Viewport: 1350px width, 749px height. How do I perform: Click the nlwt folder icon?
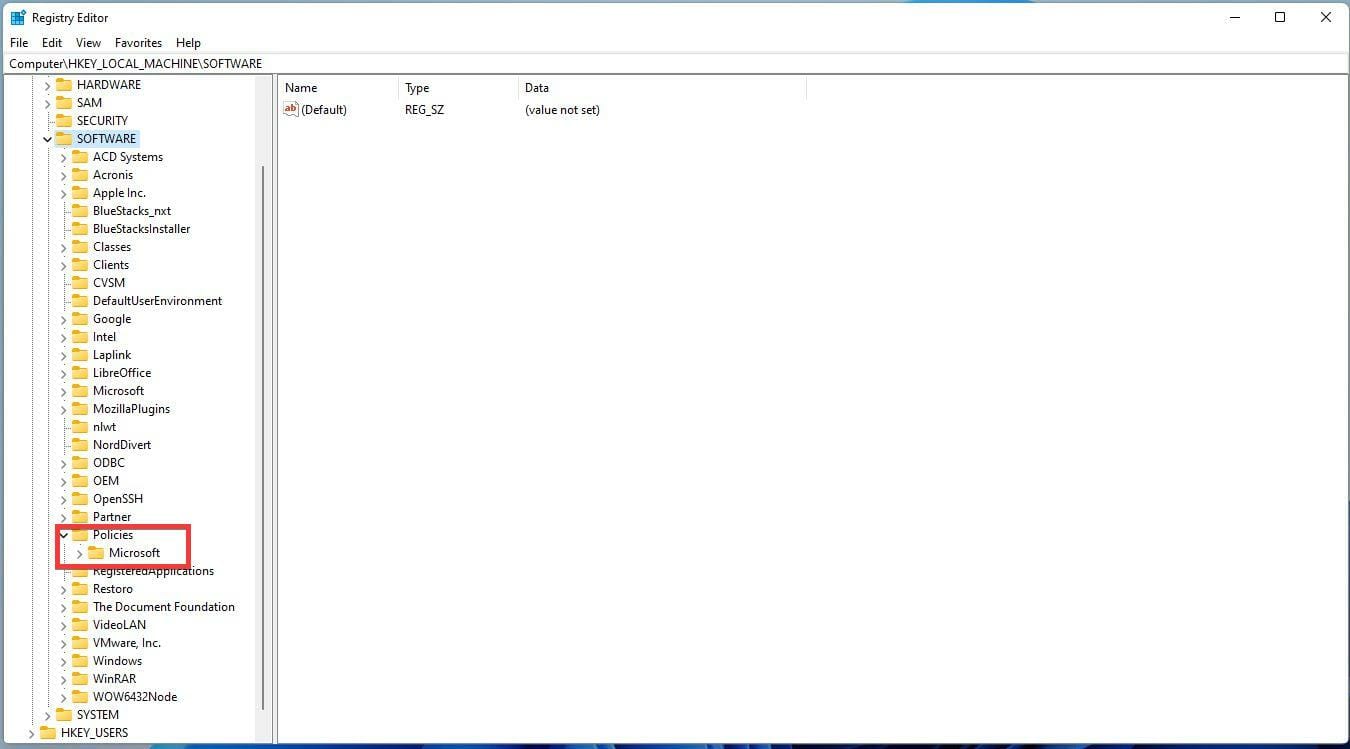[x=80, y=427]
